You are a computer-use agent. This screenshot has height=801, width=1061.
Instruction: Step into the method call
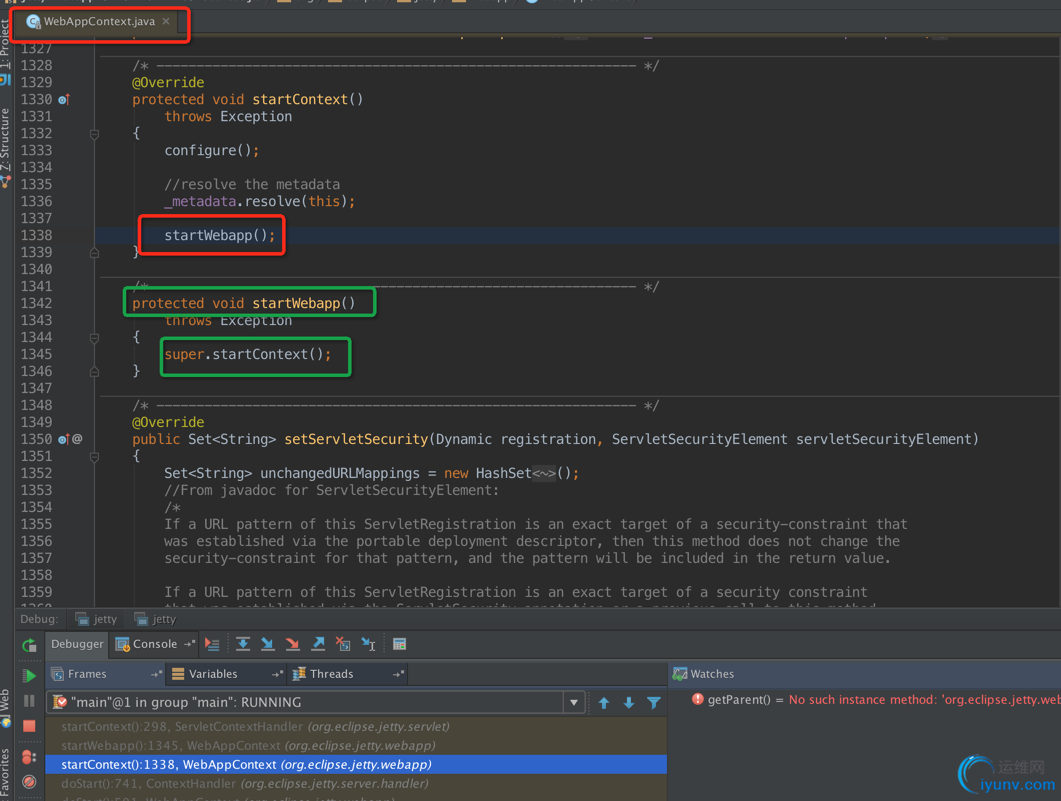click(268, 645)
